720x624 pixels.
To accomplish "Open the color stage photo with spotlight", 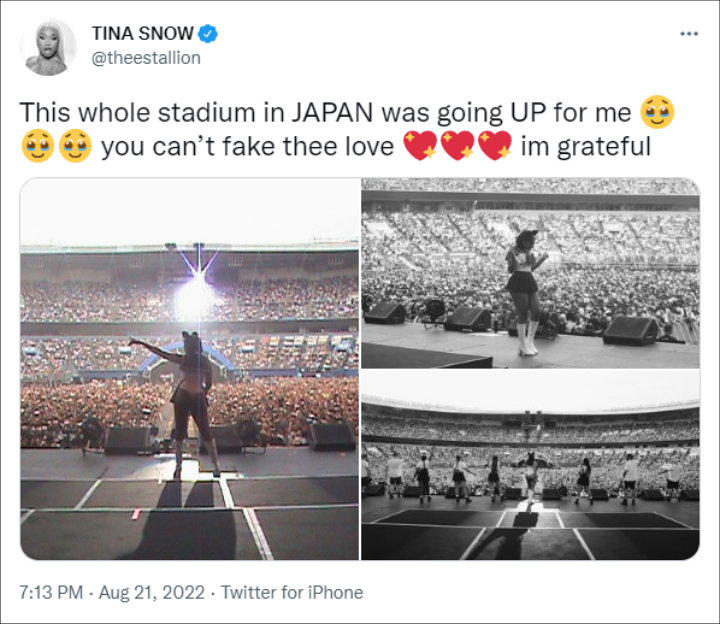I will click(190, 369).
